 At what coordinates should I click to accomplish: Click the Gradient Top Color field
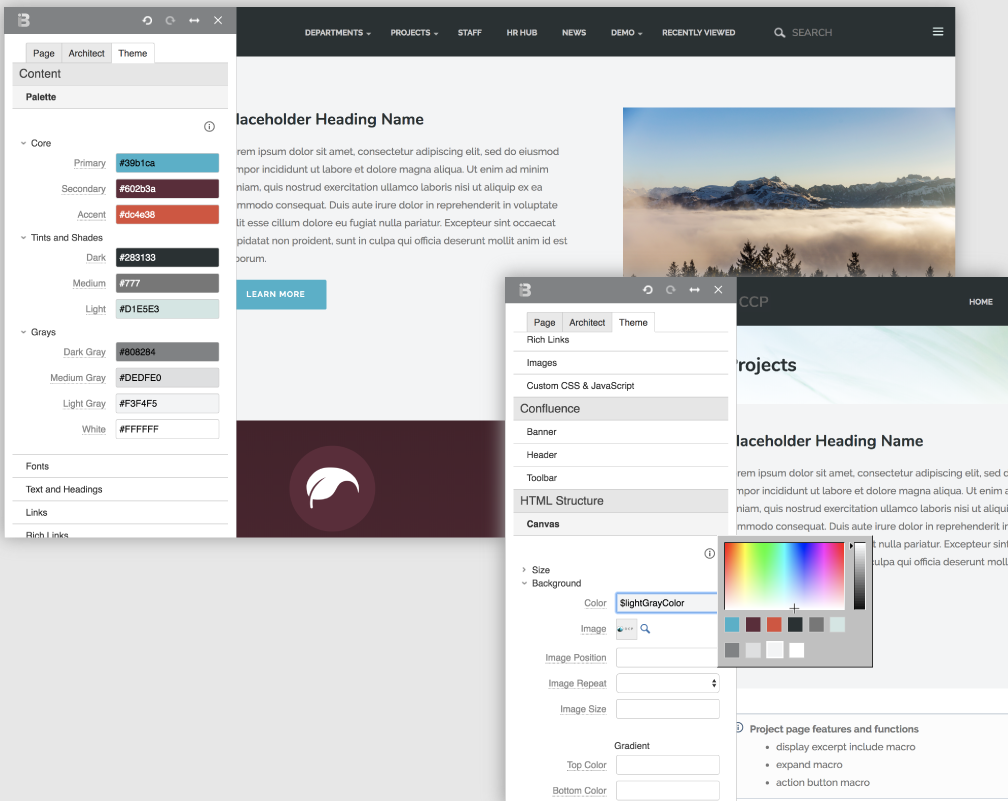(667, 765)
